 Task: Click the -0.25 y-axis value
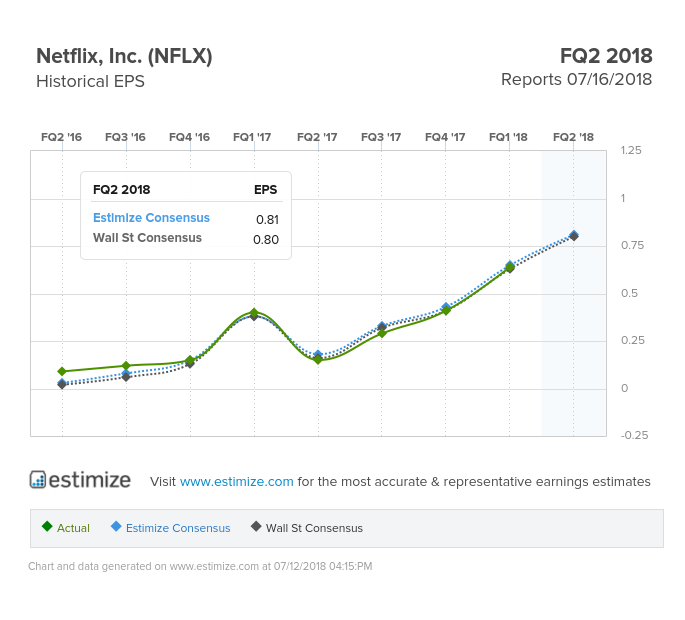[634, 435]
